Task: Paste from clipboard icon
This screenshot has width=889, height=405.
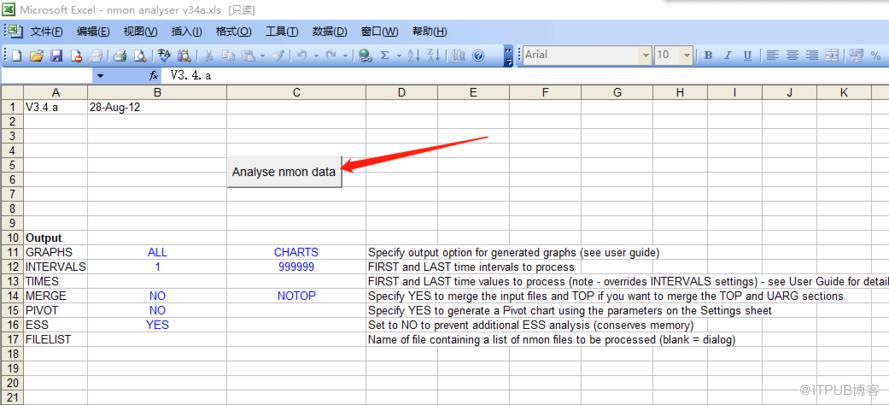Action: point(248,56)
